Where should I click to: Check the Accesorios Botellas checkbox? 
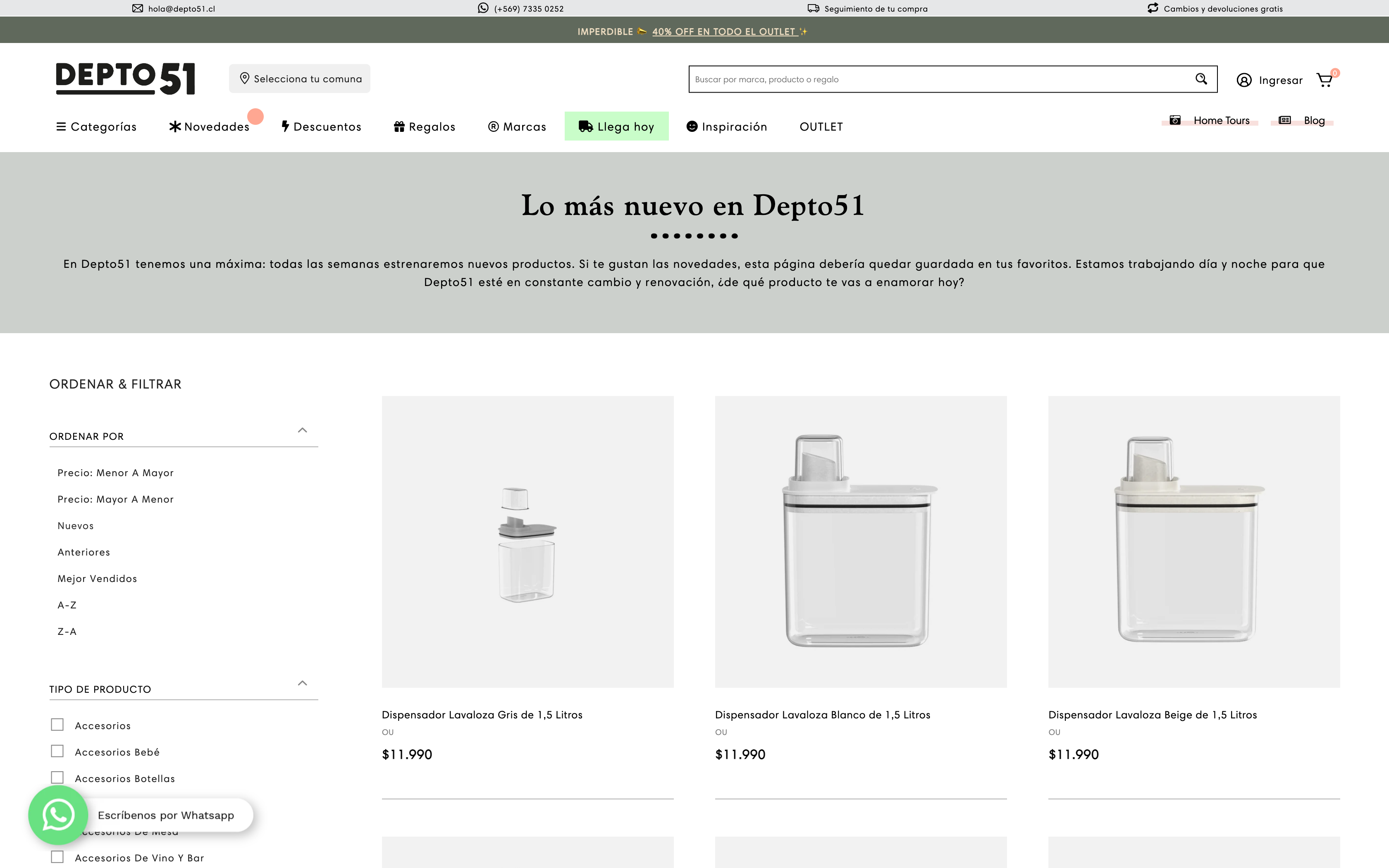pyautogui.click(x=57, y=777)
